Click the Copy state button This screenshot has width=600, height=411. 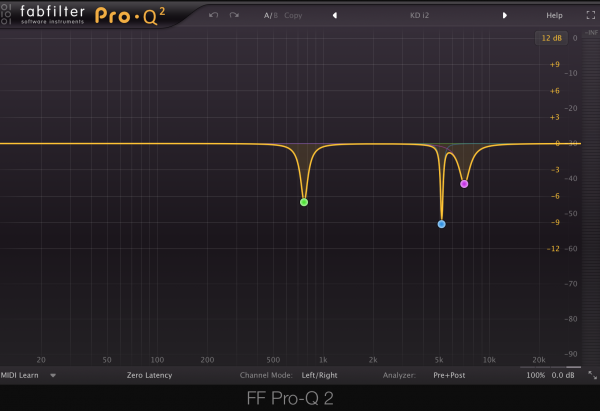click(293, 15)
